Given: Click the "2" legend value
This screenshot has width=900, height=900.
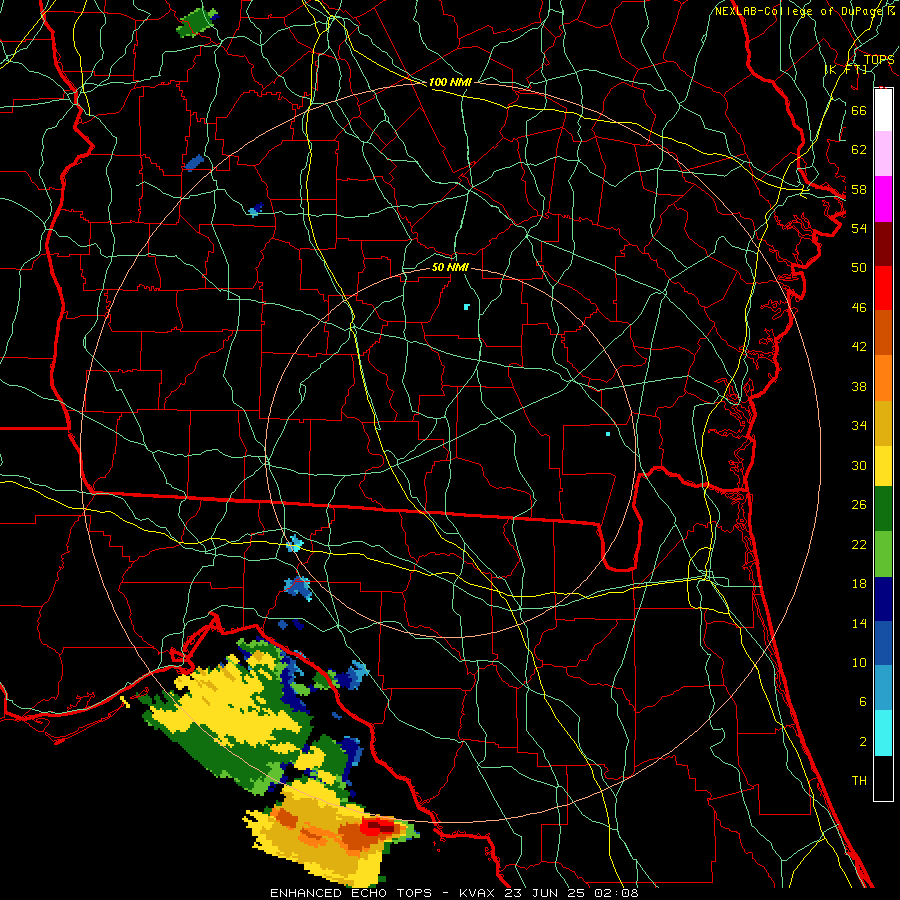Looking at the screenshot, I should click(862, 742).
